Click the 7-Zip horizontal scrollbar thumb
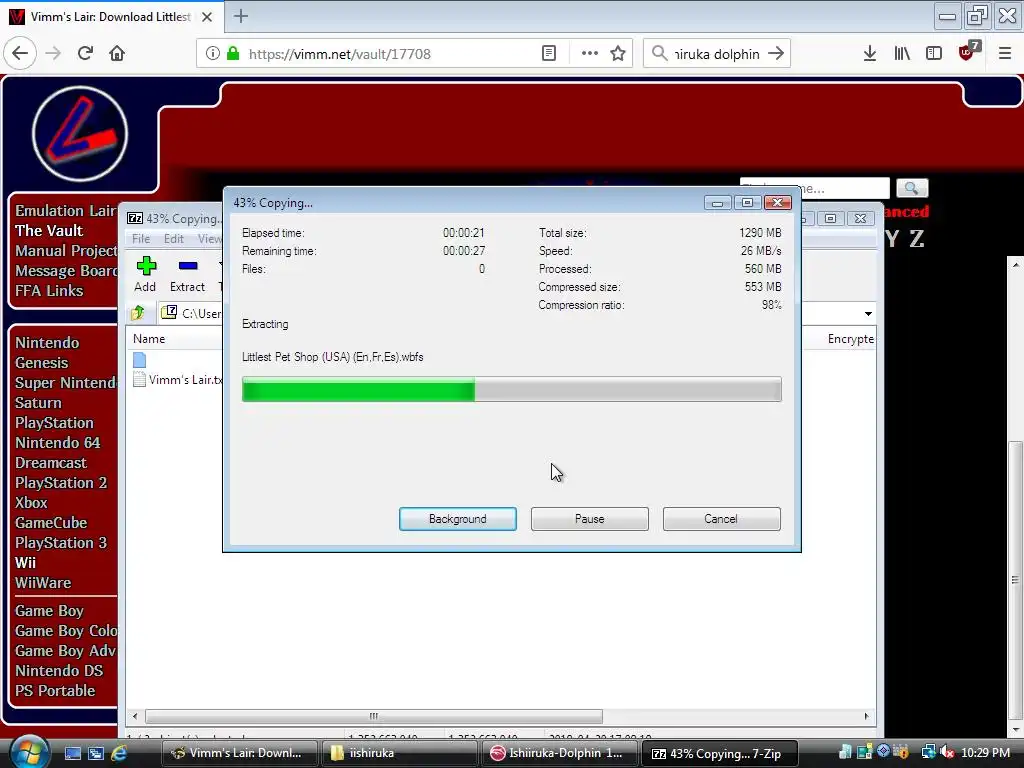Screen dimensions: 1024x768 point(374,716)
